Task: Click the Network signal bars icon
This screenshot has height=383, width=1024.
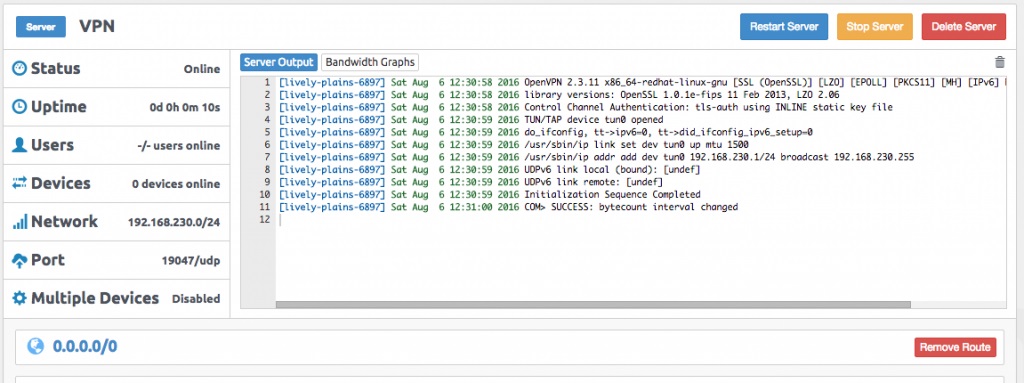Action: click(x=20, y=222)
